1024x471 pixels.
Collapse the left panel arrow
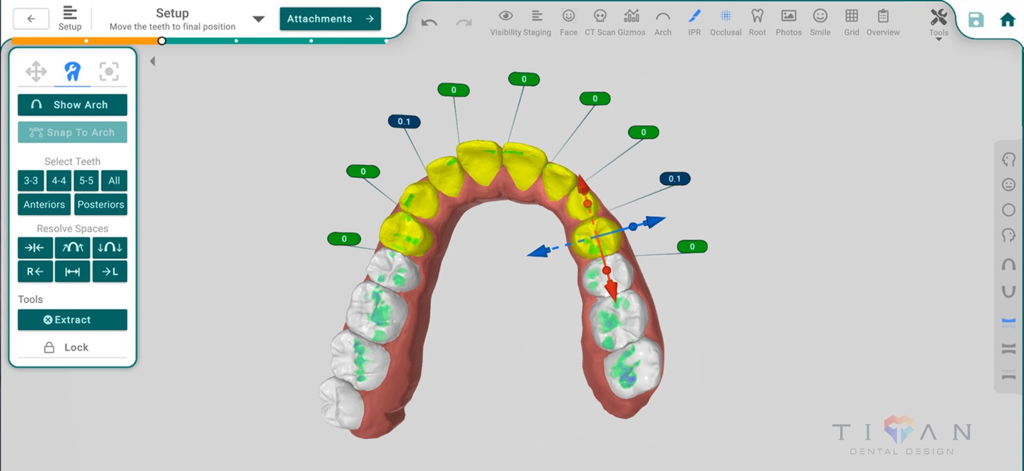pyautogui.click(x=152, y=61)
